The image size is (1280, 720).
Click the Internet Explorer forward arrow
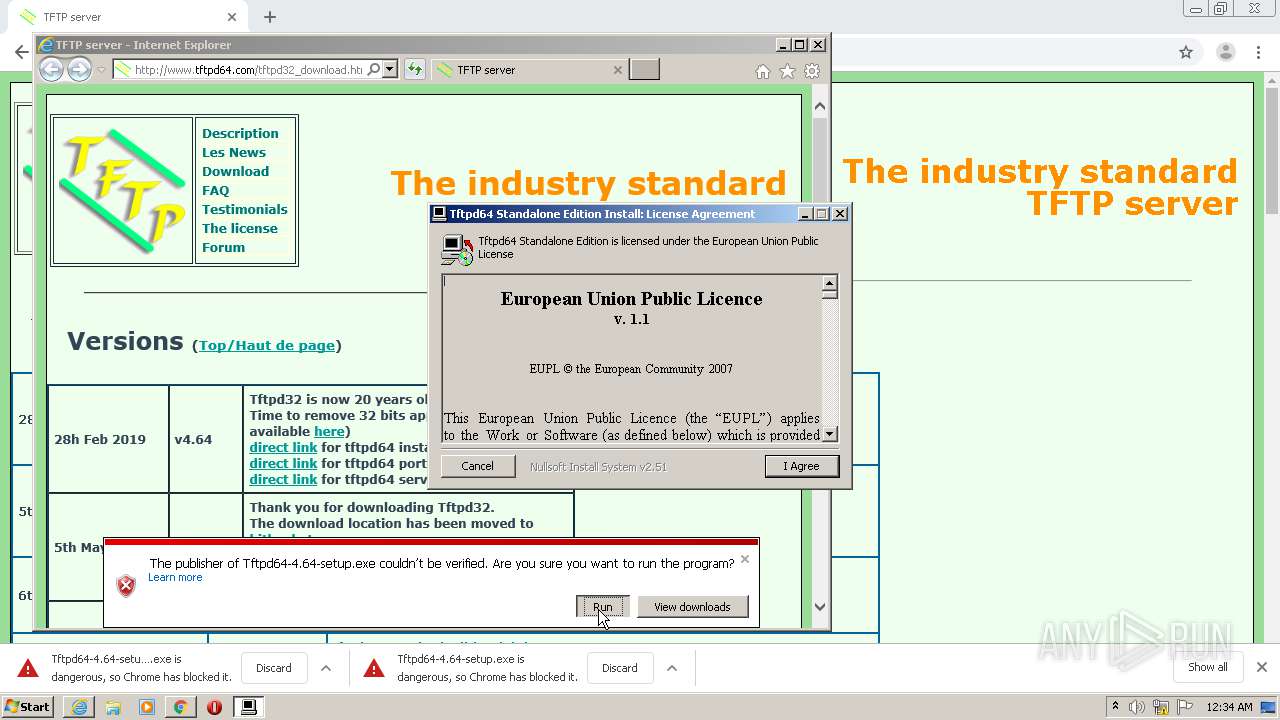tap(79, 69)
